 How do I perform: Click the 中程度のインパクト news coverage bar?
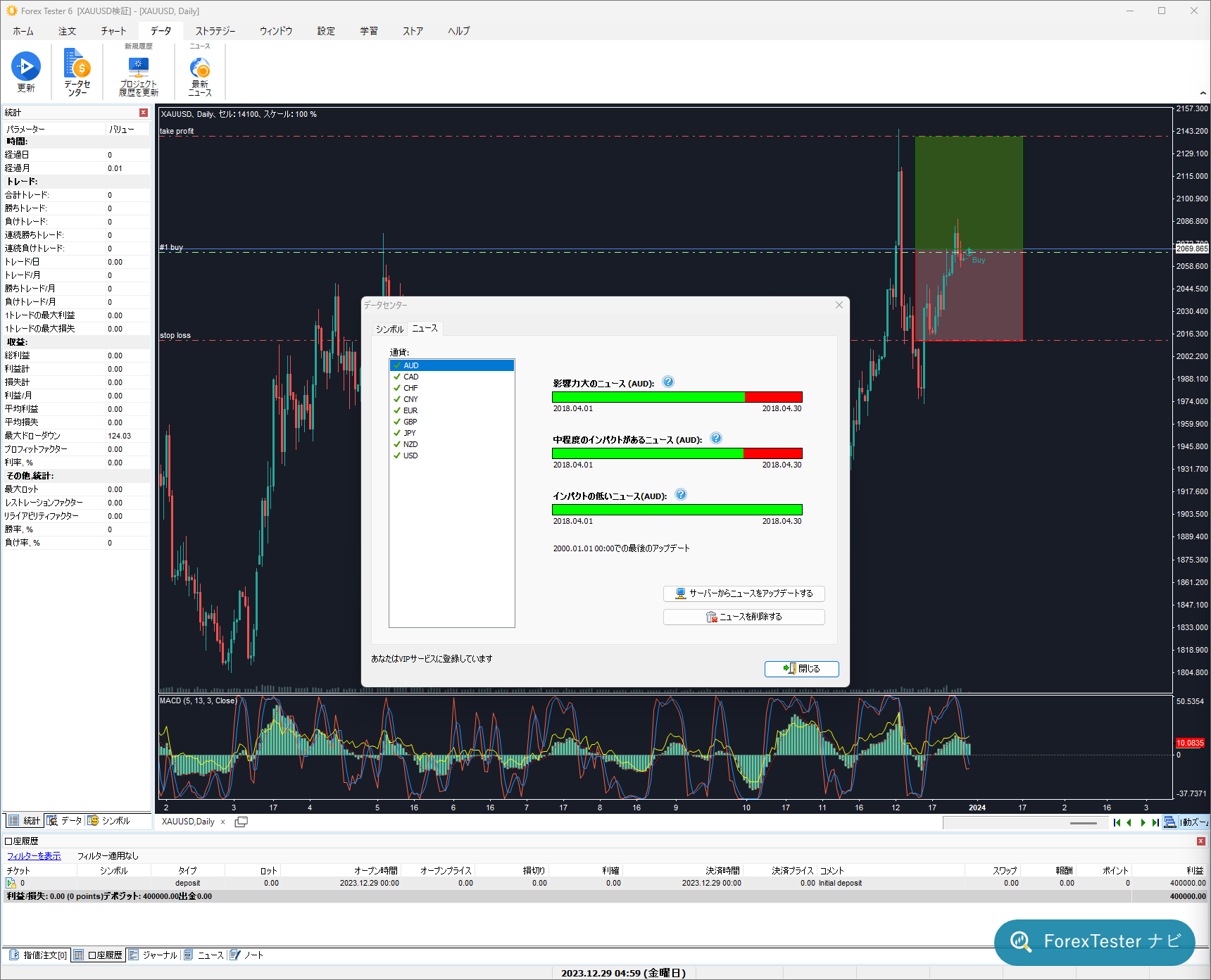pos(677,453)
